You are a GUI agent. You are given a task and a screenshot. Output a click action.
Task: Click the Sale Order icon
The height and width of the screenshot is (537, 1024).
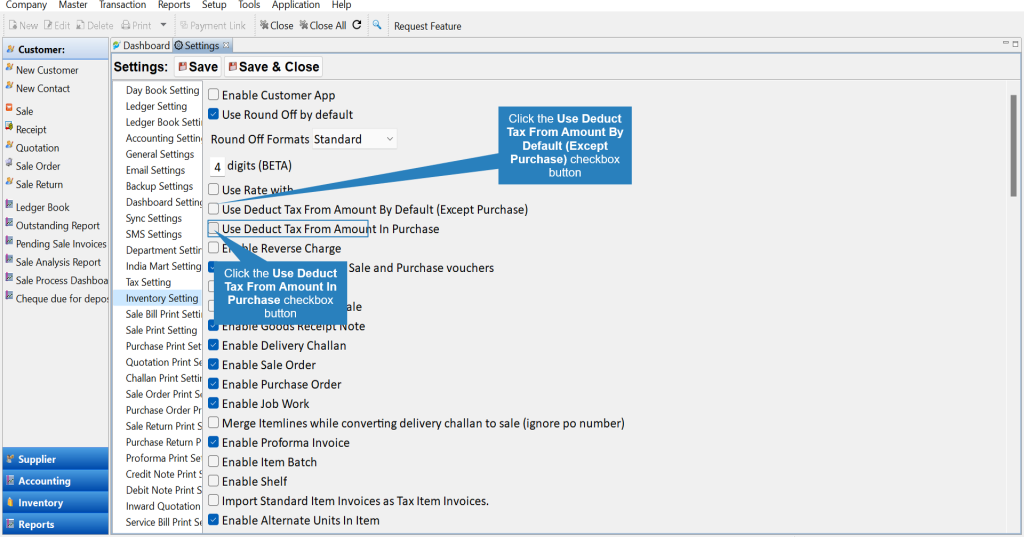click(9, 164)
